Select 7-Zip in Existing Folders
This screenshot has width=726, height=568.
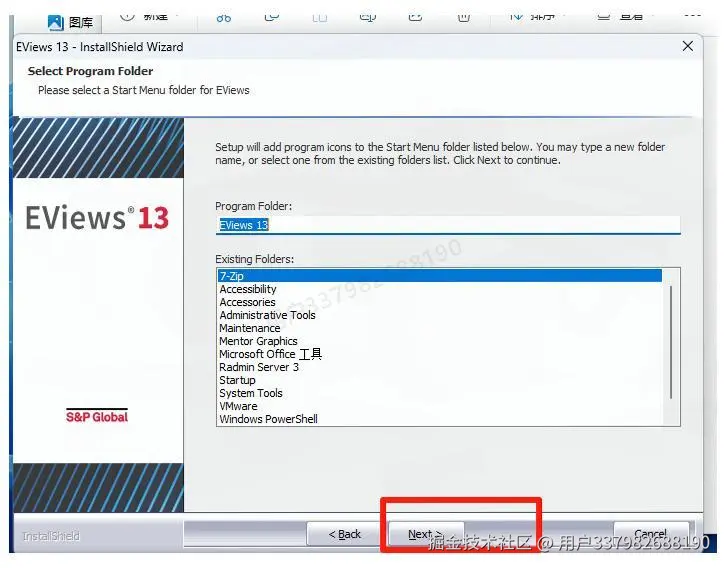coord(439,276)
